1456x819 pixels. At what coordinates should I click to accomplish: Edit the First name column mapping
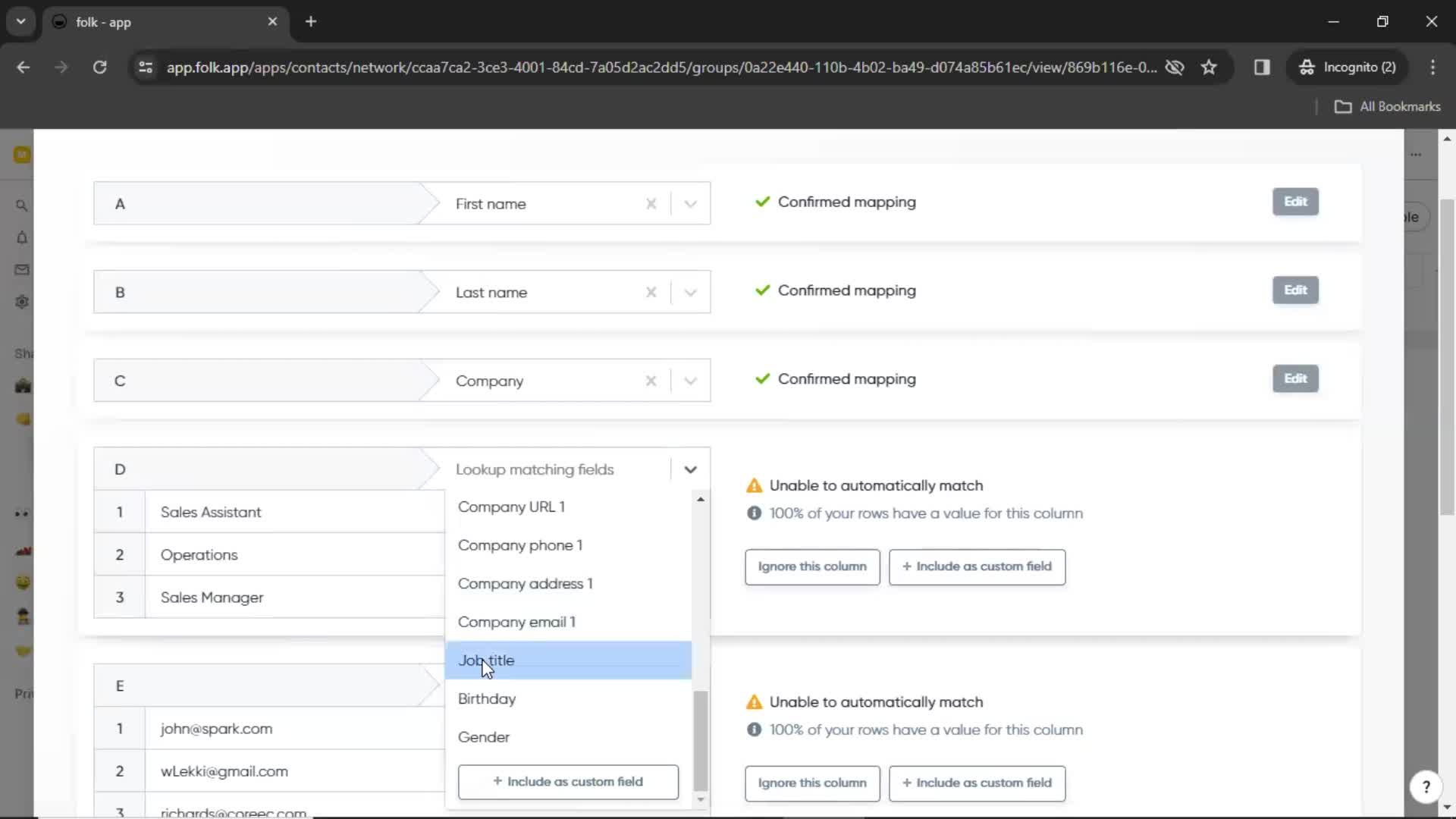[x=1296, y=201]
